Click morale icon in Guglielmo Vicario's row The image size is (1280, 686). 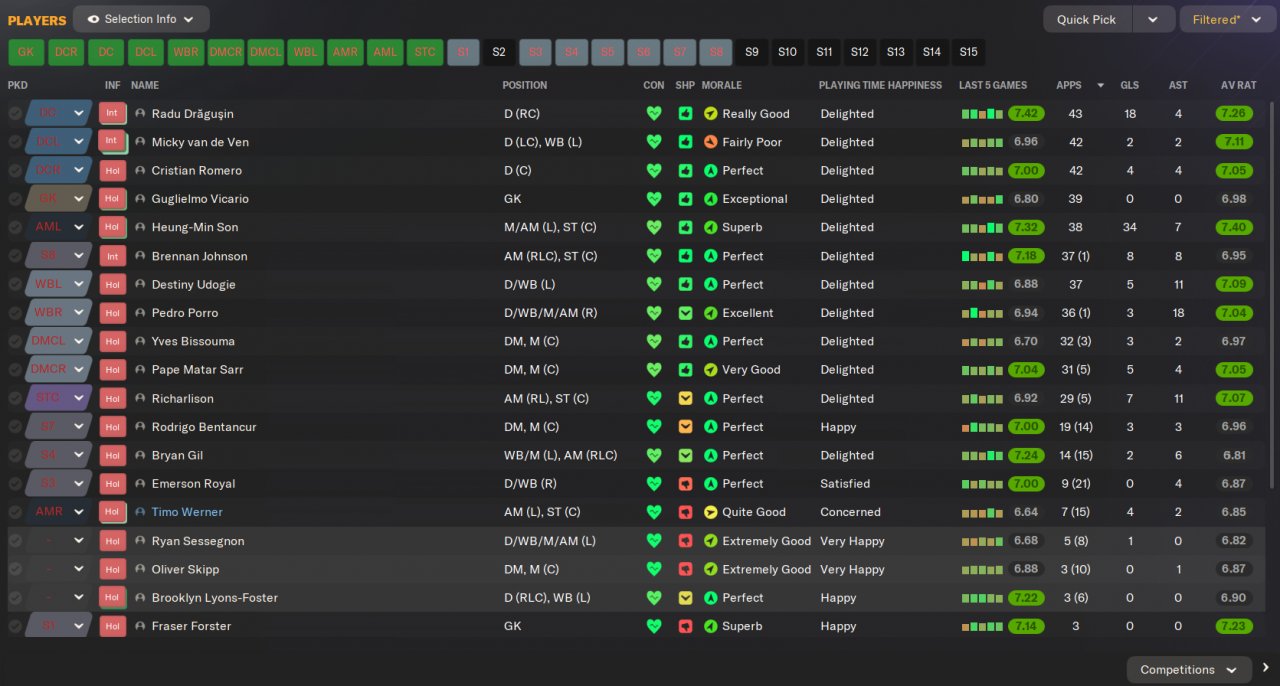(x=710, y=199)
